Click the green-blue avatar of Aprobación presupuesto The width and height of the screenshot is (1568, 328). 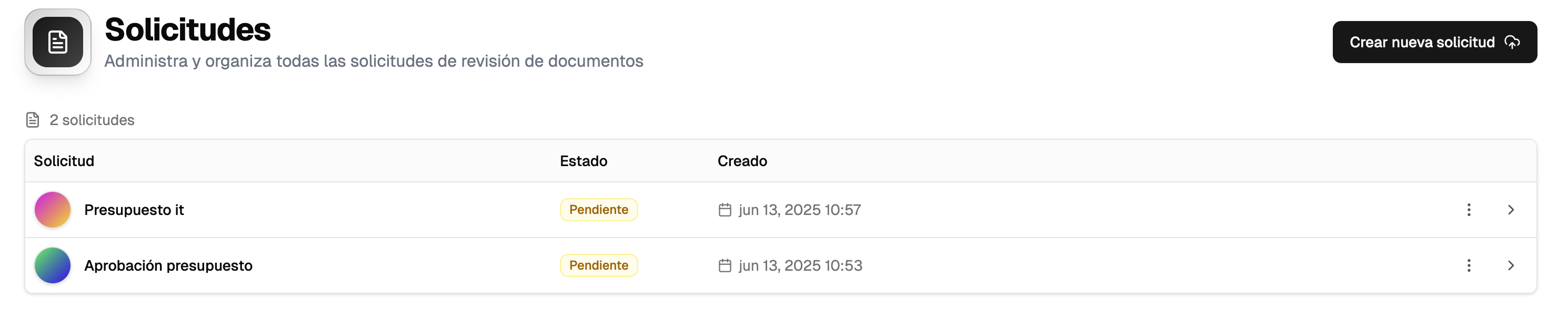pos(53,266)
